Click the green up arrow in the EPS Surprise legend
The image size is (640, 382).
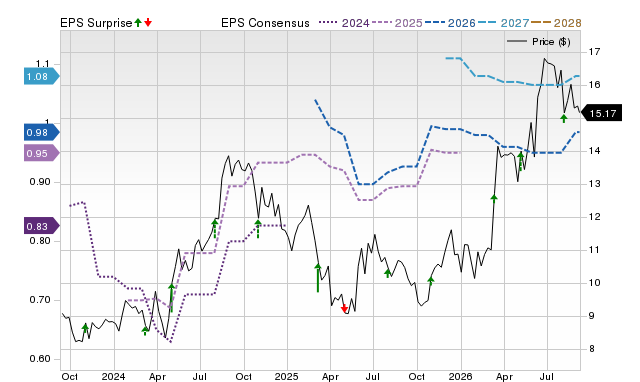click(138, 22)
